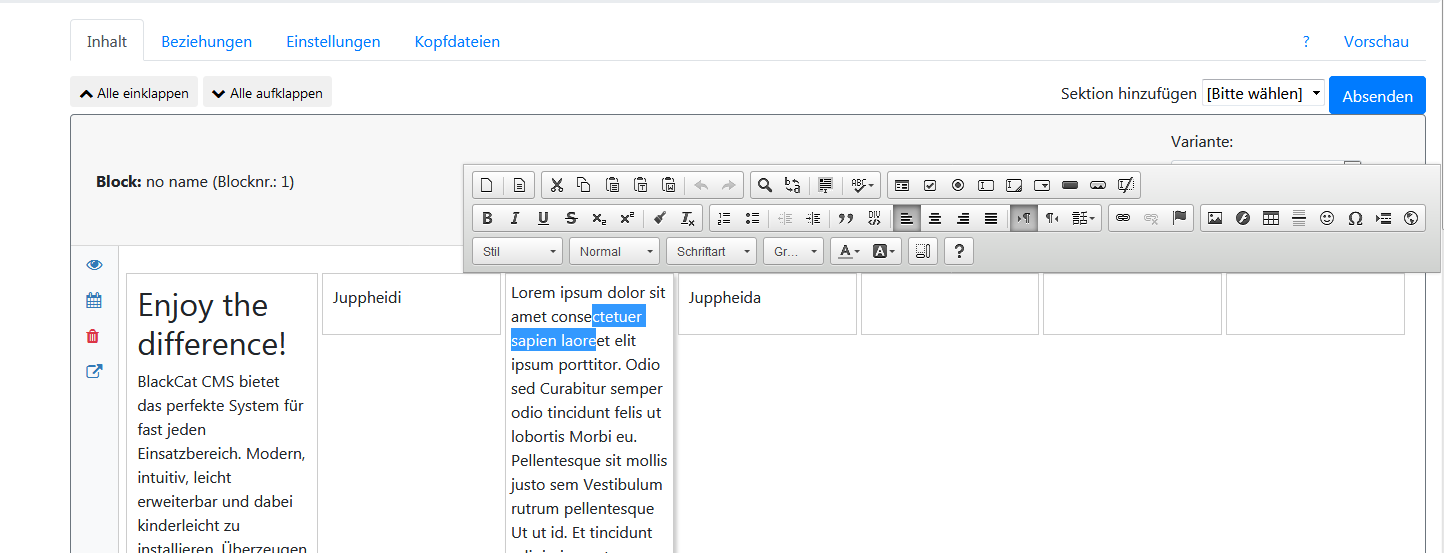Screen dimensions: 1444x553
Task: Click the external link icon in sidebar
Action: [x=94, y=372]
